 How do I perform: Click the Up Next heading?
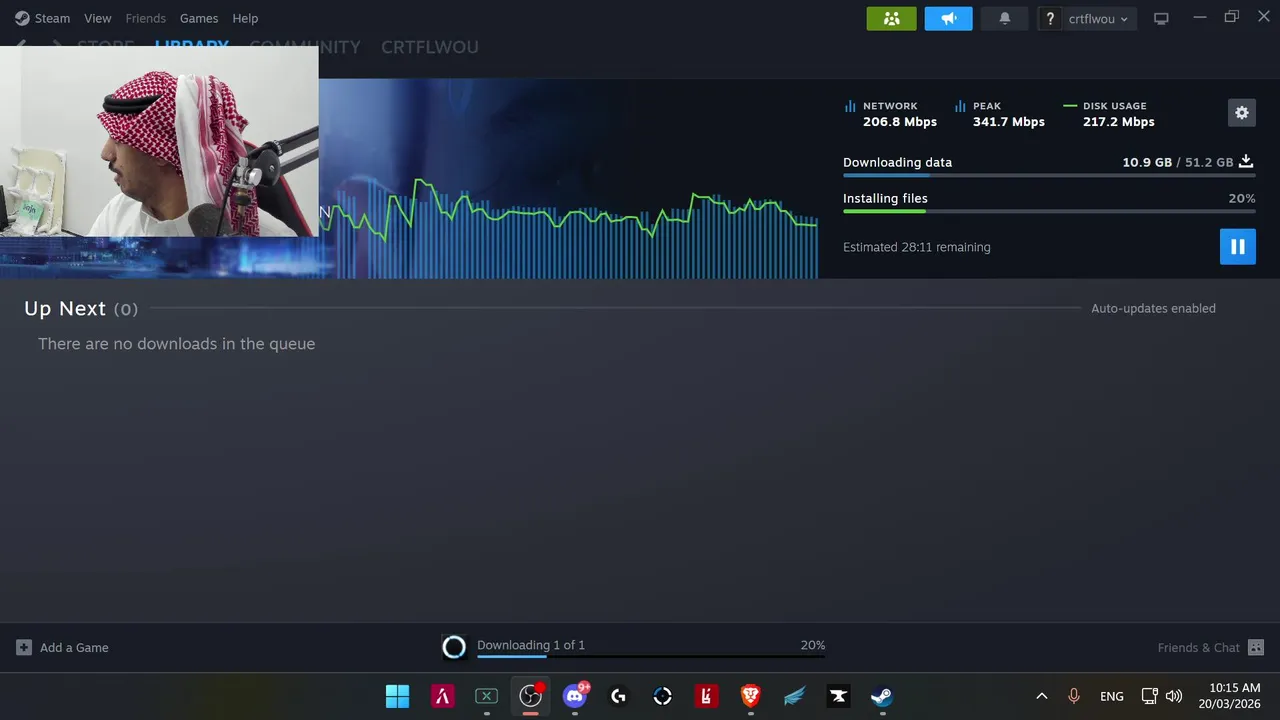point(65,309)
